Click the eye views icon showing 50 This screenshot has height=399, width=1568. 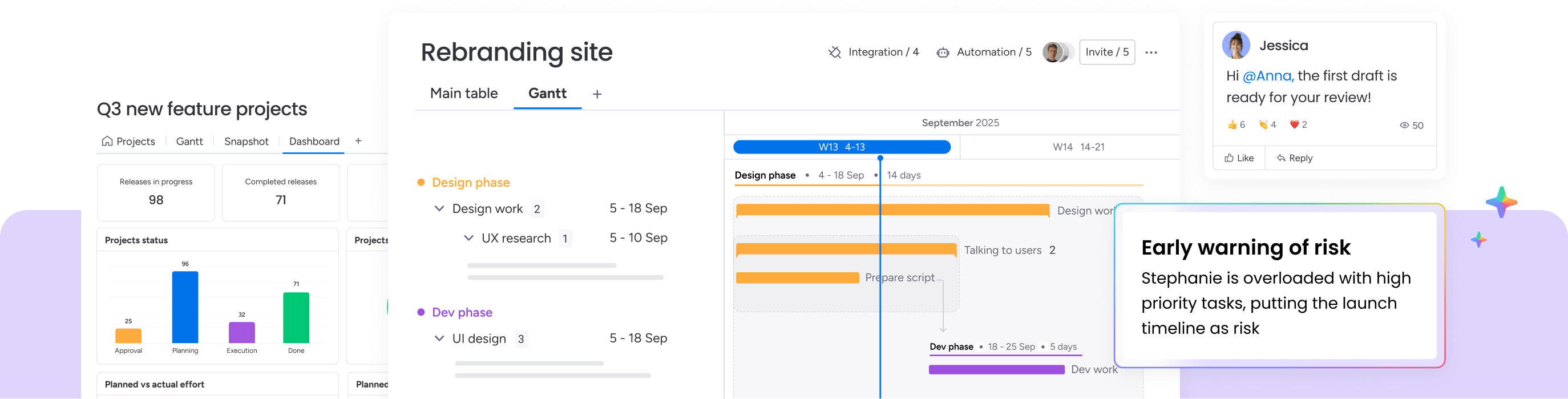1404,126
